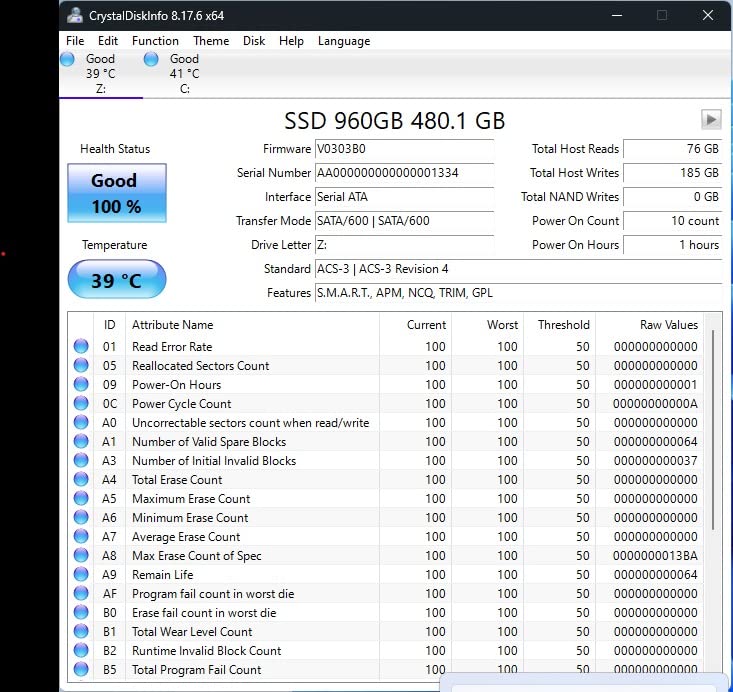Click the Attribute Name column header
The height and width of the screenshot is (692, 733).
pos(252,324)
